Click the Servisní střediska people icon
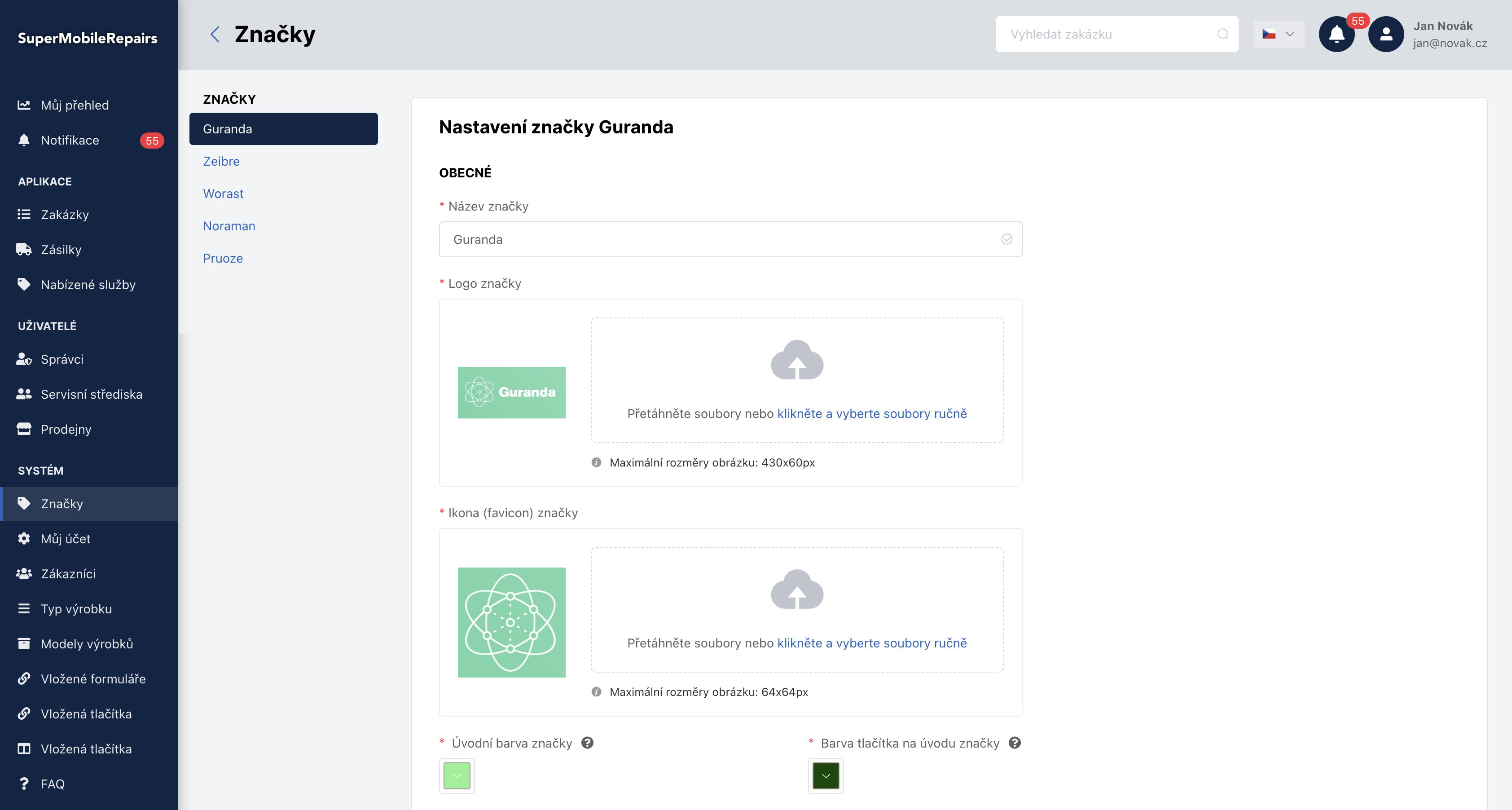 point(23,394)
